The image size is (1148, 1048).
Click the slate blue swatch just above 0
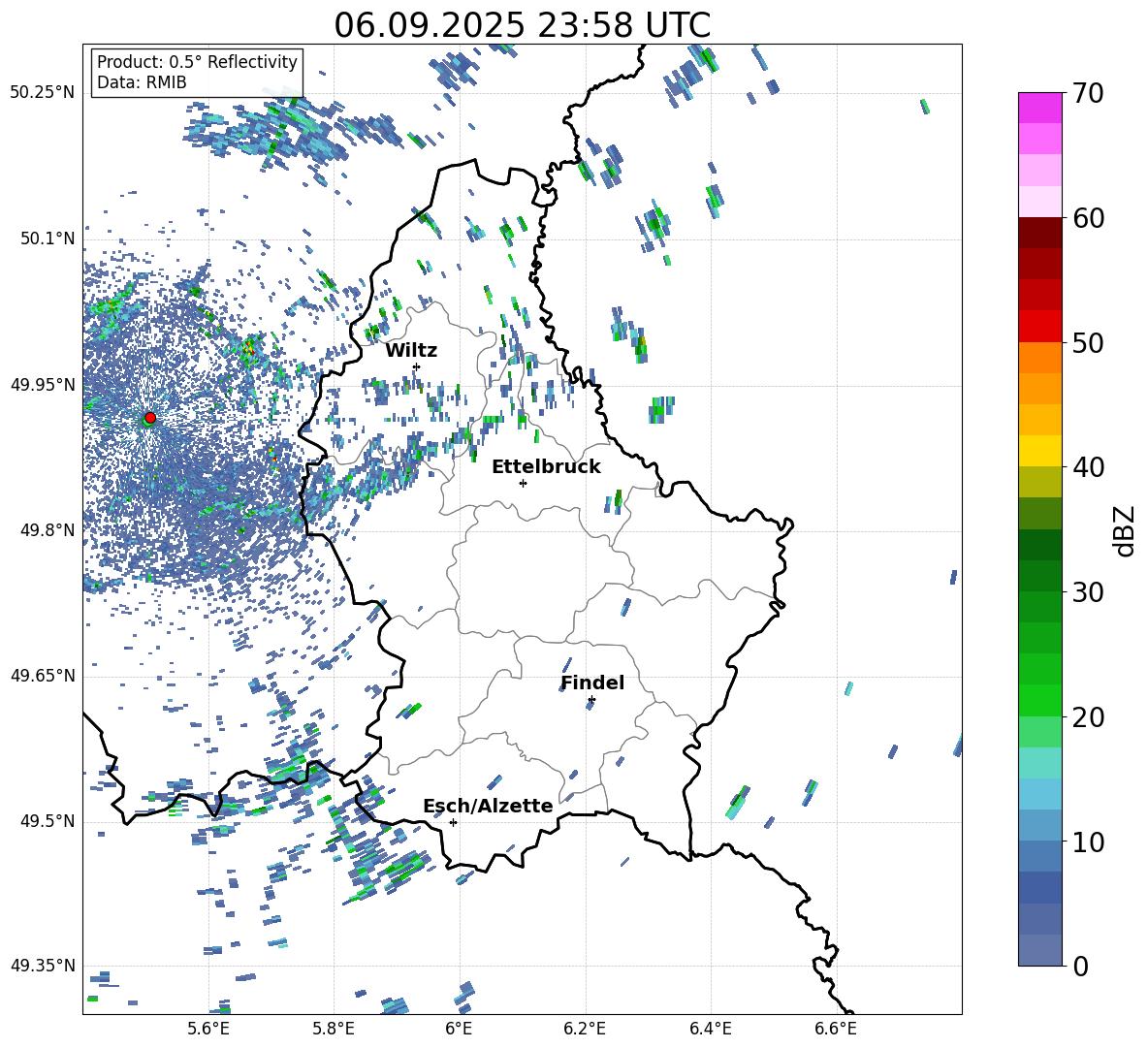(1040, 950)
